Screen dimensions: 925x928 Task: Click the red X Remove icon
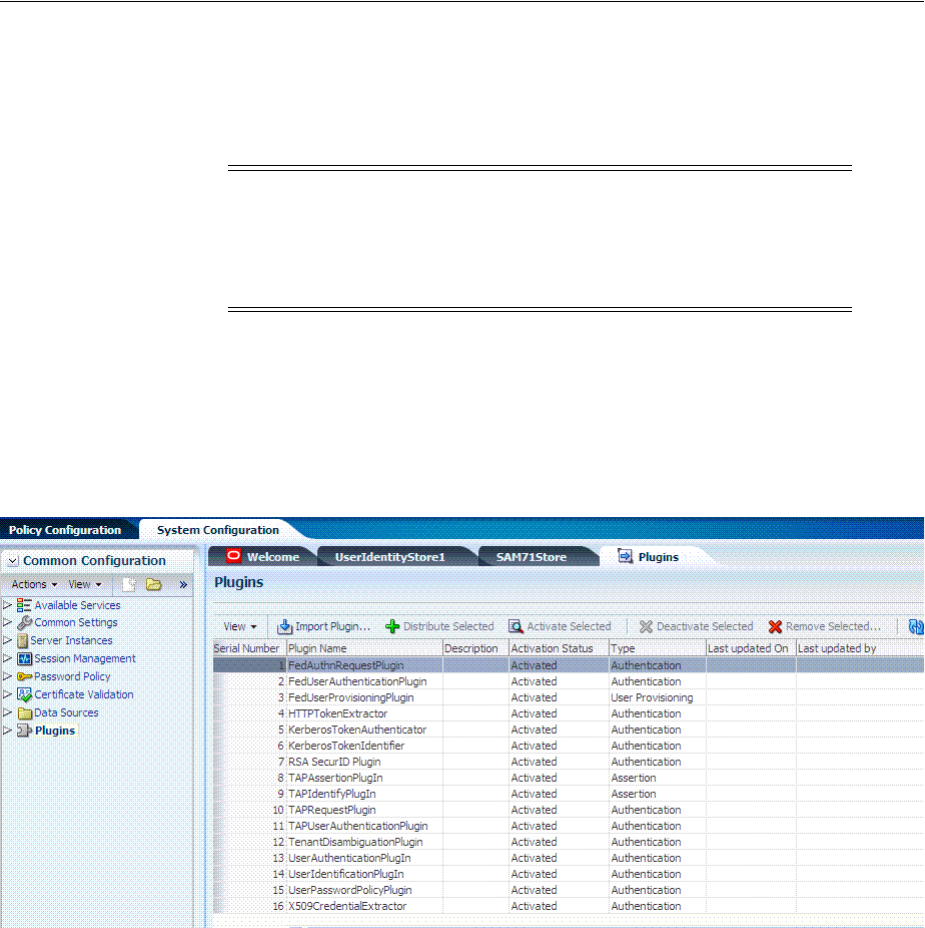click(x=775, y=626)
